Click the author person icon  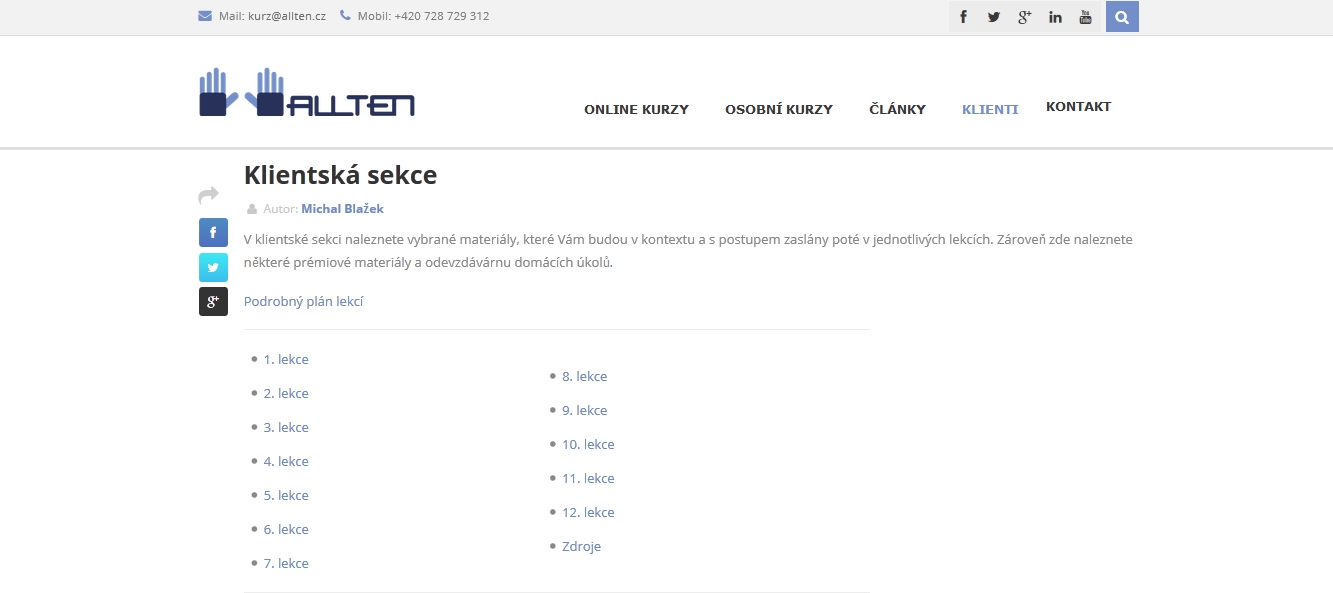252,209
